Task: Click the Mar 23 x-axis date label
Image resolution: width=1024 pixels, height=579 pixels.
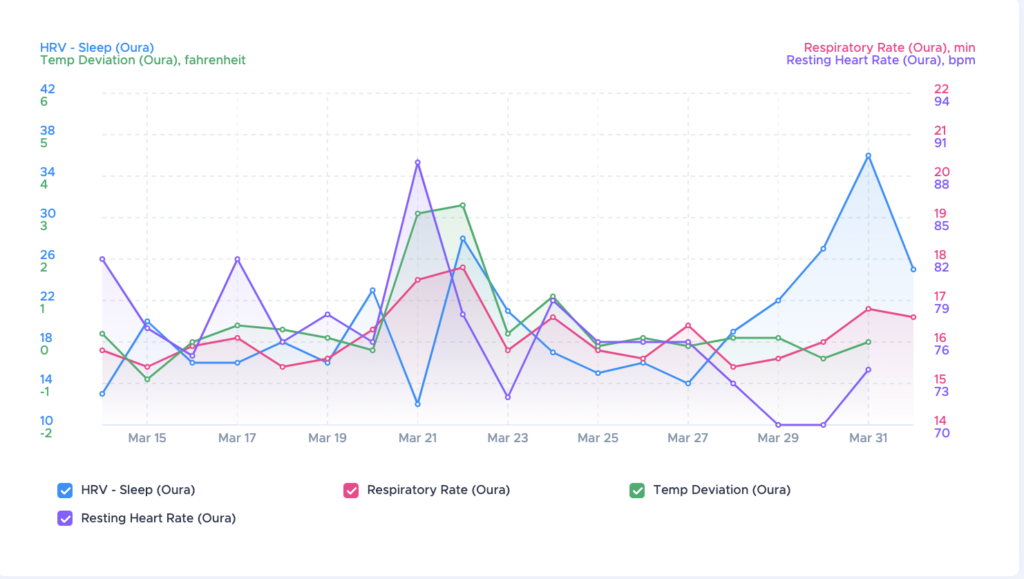Action: 507,438
